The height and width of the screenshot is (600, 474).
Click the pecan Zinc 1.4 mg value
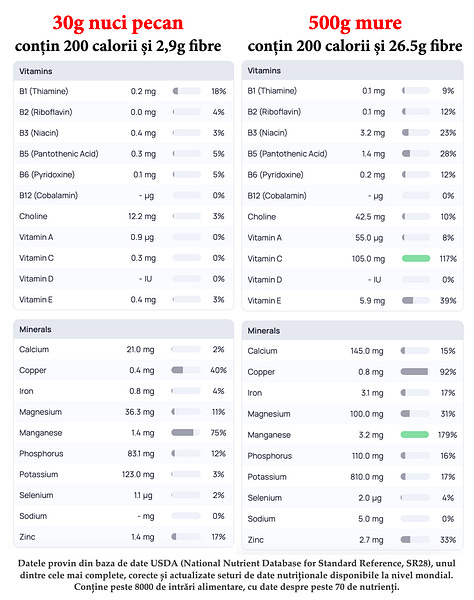(x=143, y=536)
